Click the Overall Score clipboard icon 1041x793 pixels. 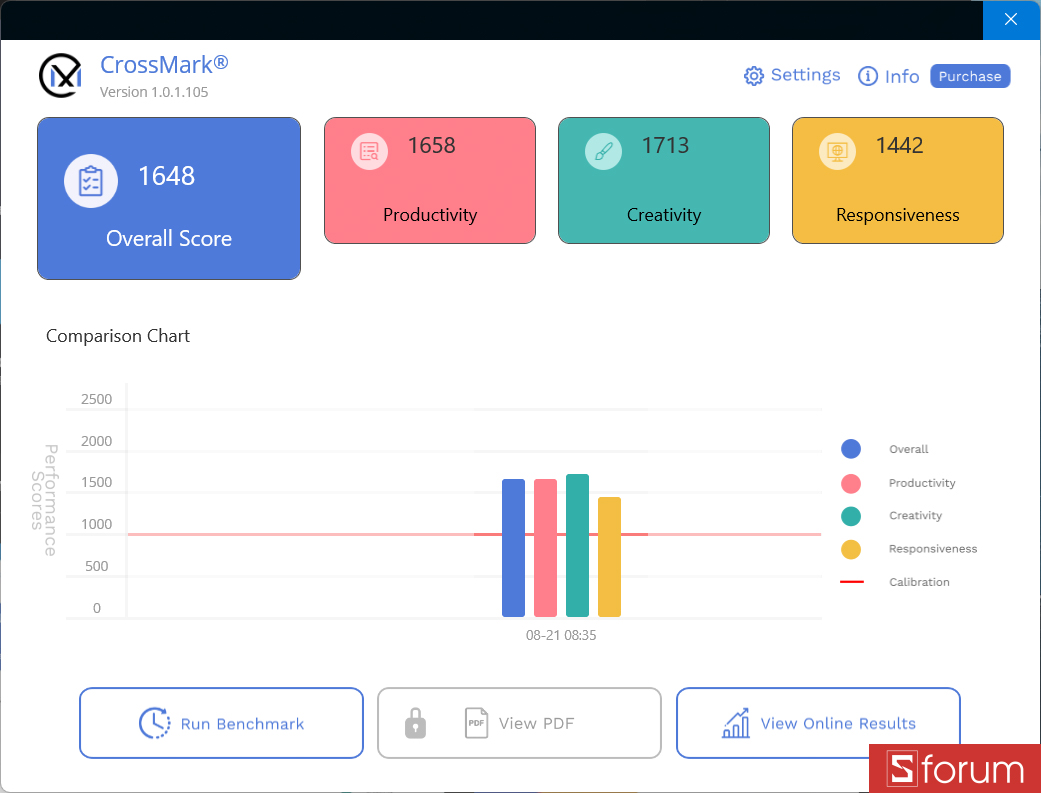click(91, 181)
